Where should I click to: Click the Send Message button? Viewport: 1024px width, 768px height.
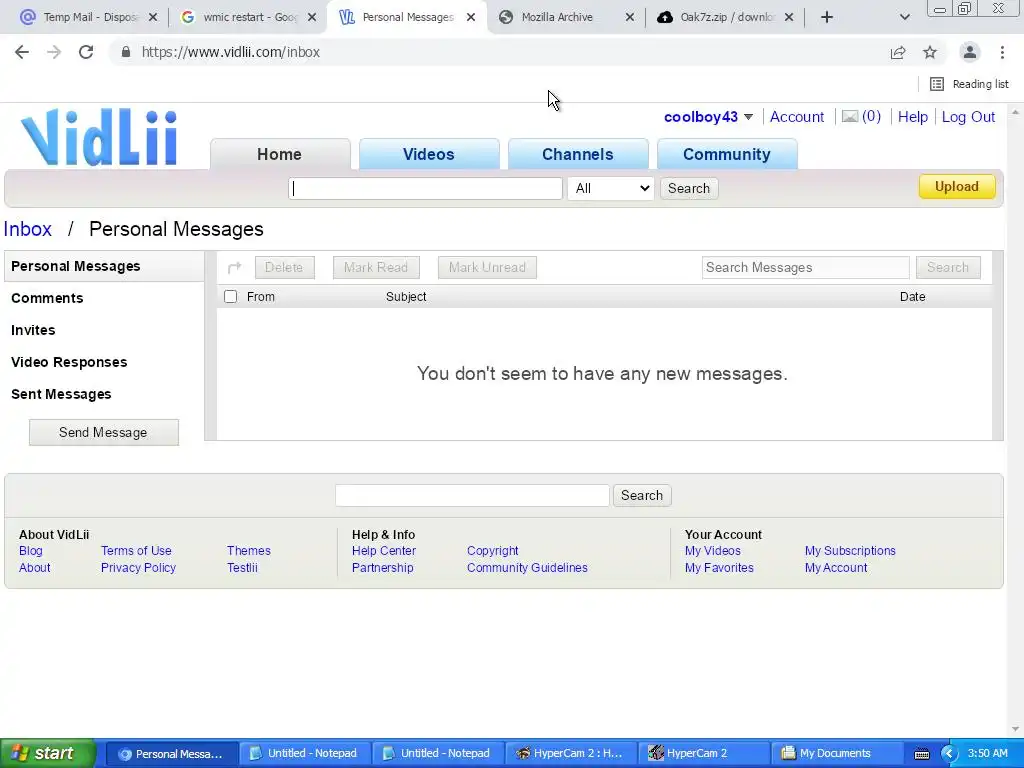[103, 432]
